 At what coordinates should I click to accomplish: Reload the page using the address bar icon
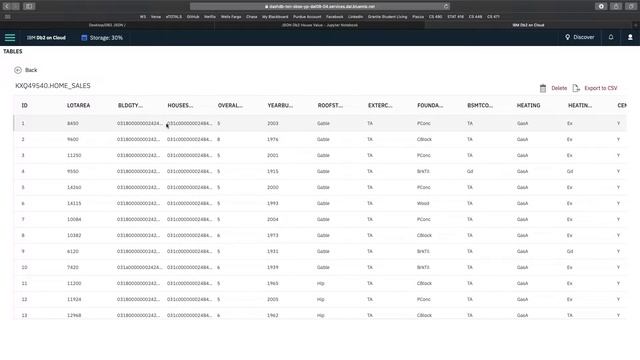click(446, 7)
